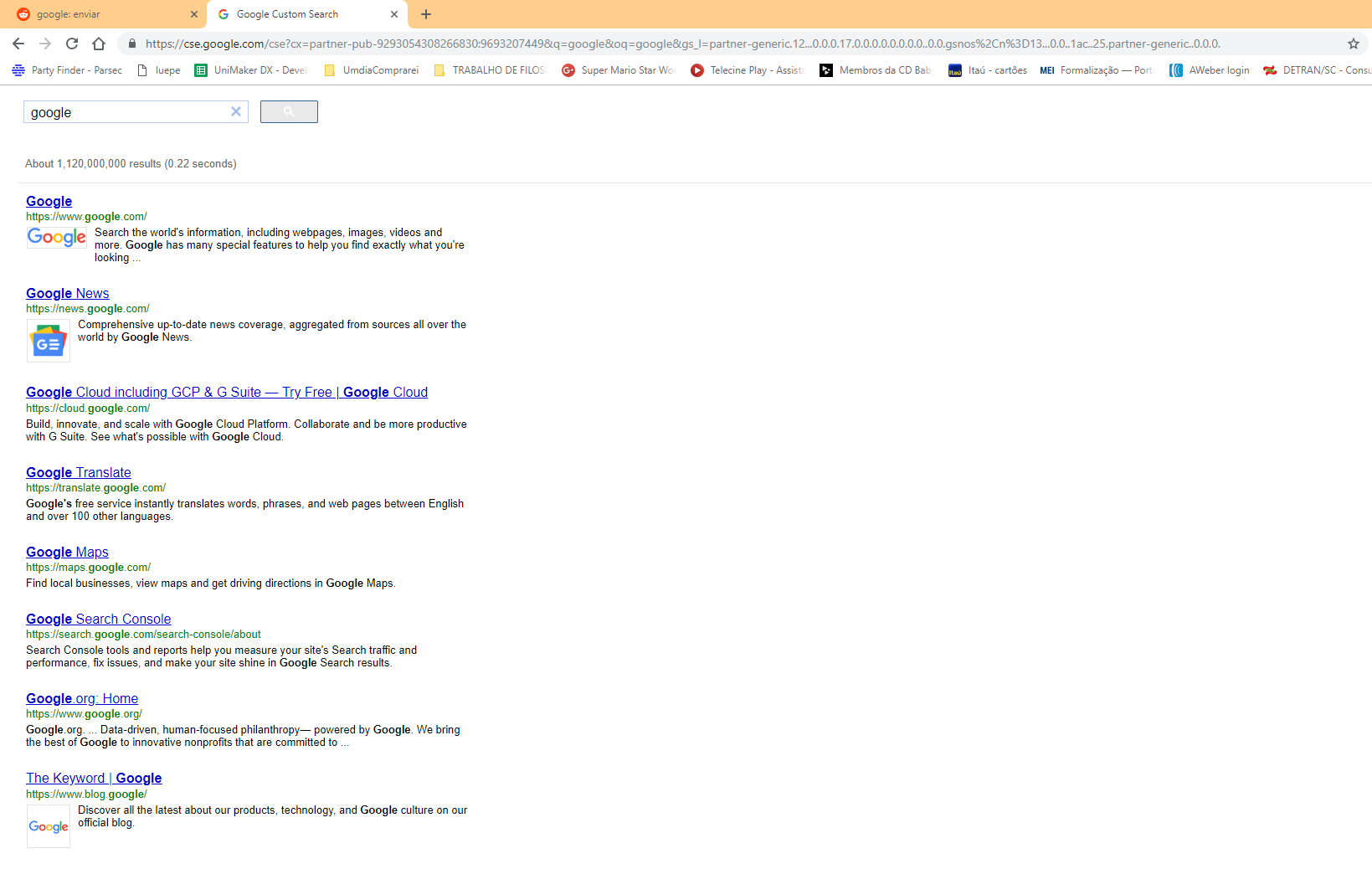This screenshot has height=869, width=1372.
Task: Clear the search box with the X
Action: coord(236,111)
